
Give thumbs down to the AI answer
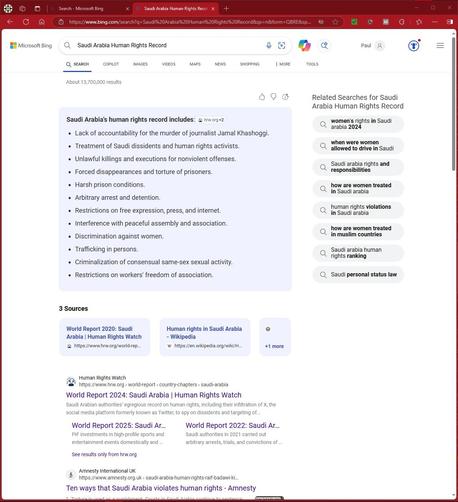[273, 97]
